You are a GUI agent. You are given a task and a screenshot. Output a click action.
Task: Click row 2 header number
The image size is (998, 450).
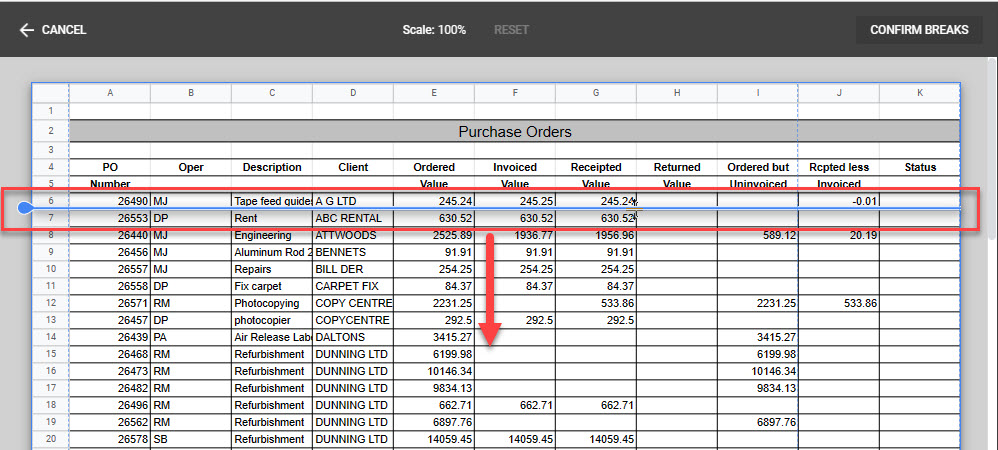point(50,131)
